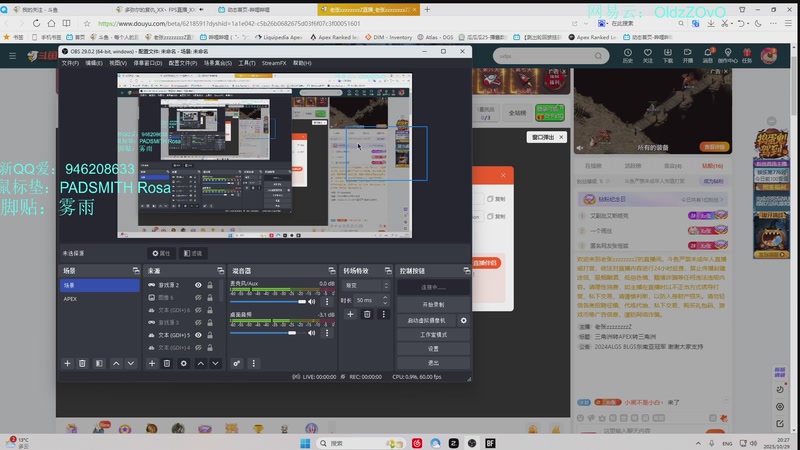Image resolution: width=800 pixels, height=450 pixels.
Task: Move source up in sources panel
Action: [x=201, y=363]
